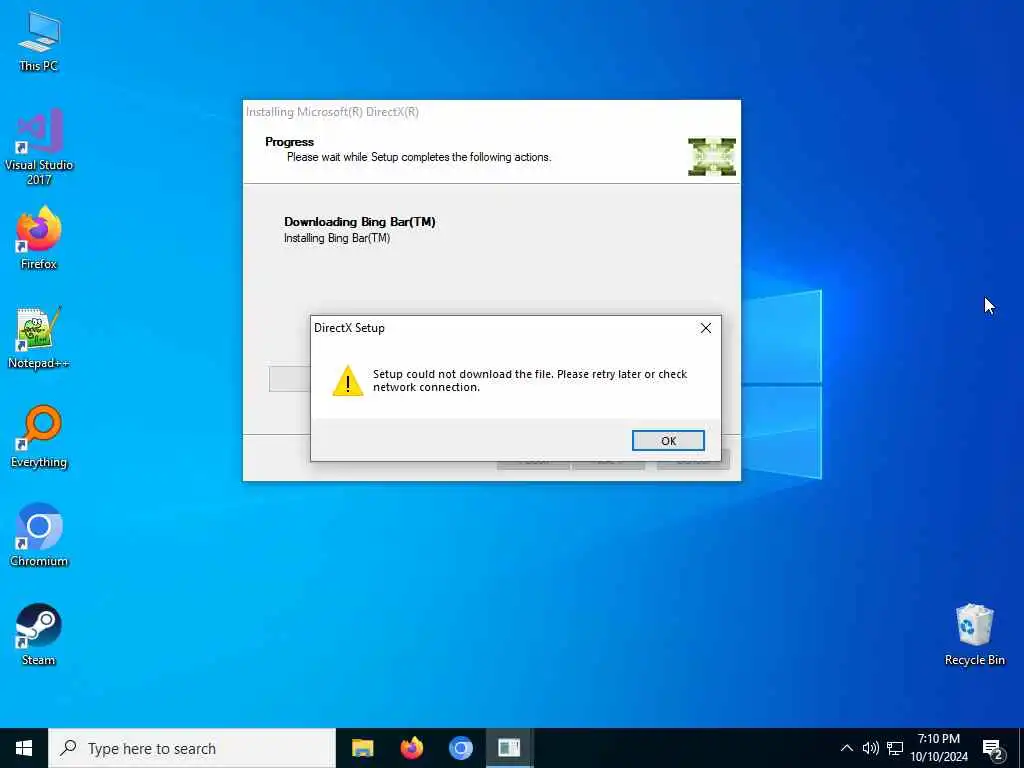Screen dimensions: 1024x768
Task: Click the Progress heading in installer
Action: (x=289, y=142)
